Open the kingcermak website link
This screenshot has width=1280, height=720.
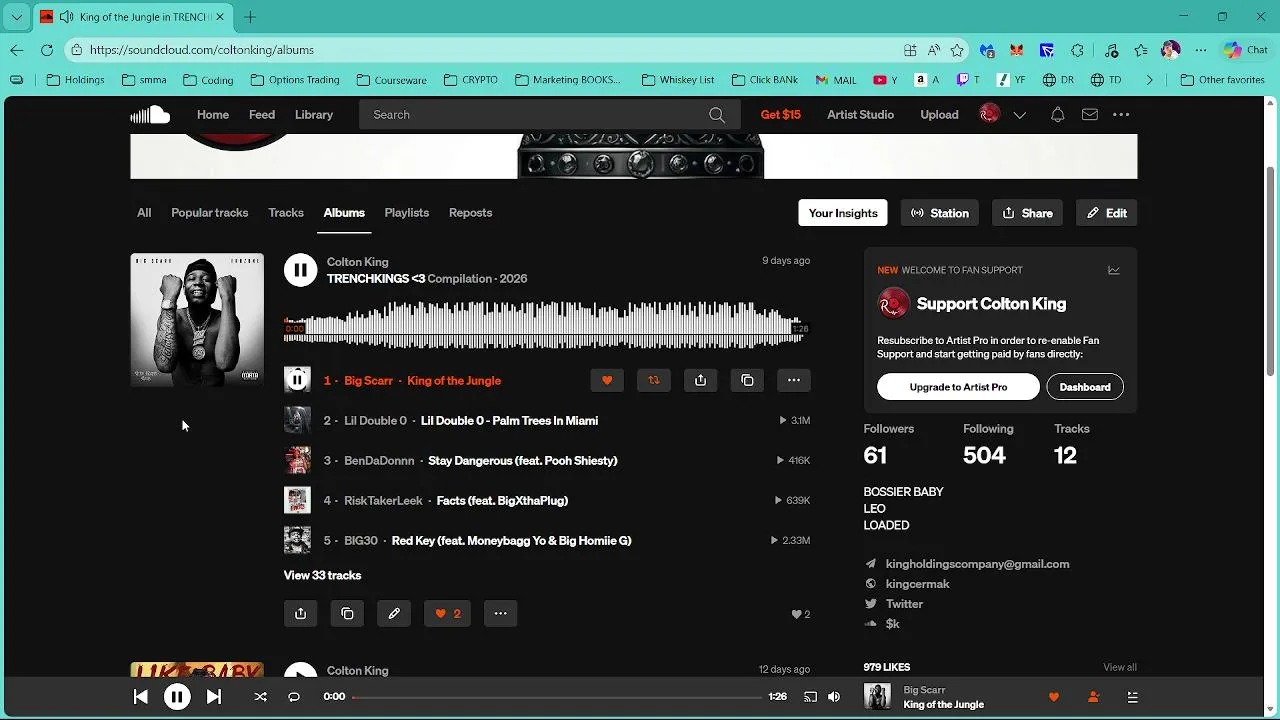point(917,584)
